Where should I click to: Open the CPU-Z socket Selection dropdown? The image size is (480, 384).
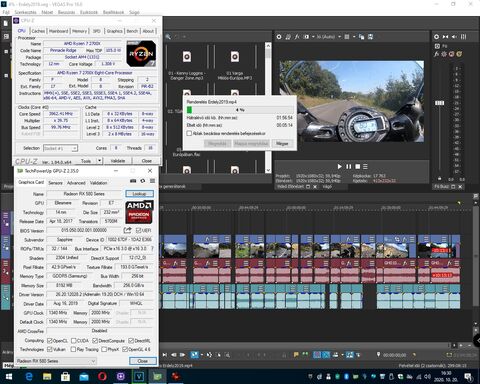pos(60,148)
